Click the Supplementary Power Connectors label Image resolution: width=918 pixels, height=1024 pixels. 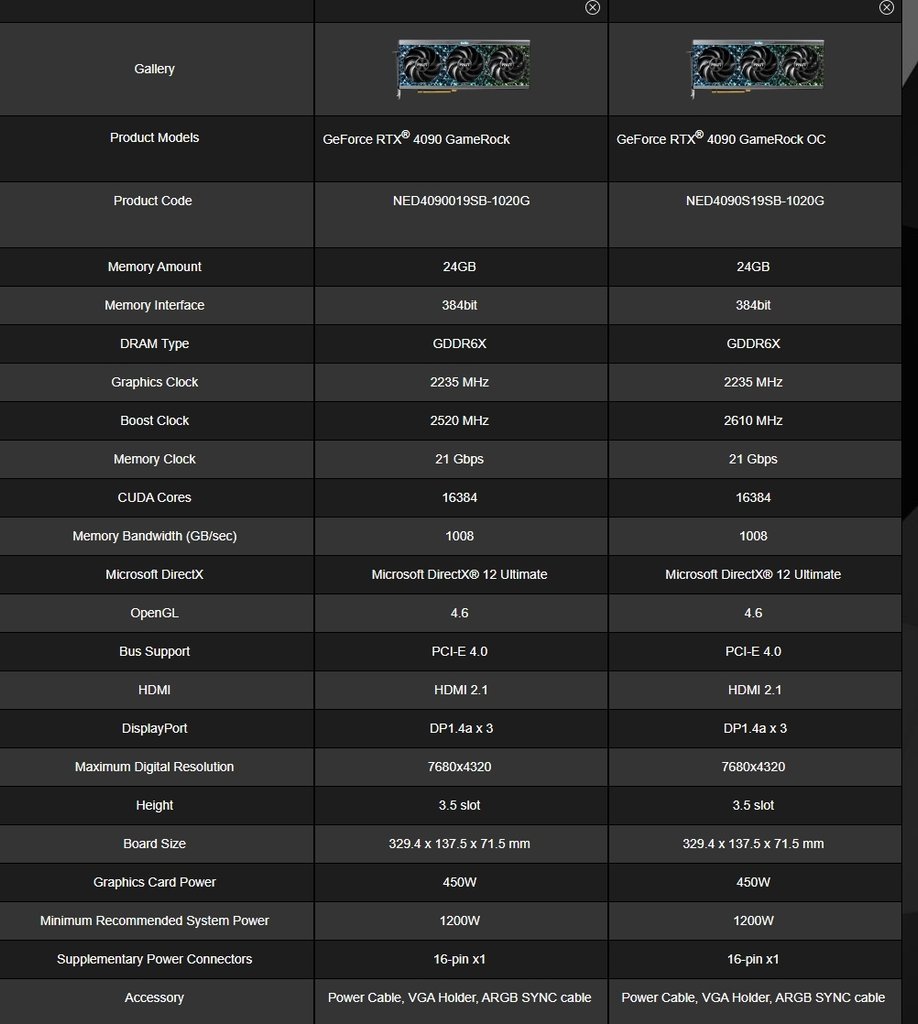pos(154,959)
